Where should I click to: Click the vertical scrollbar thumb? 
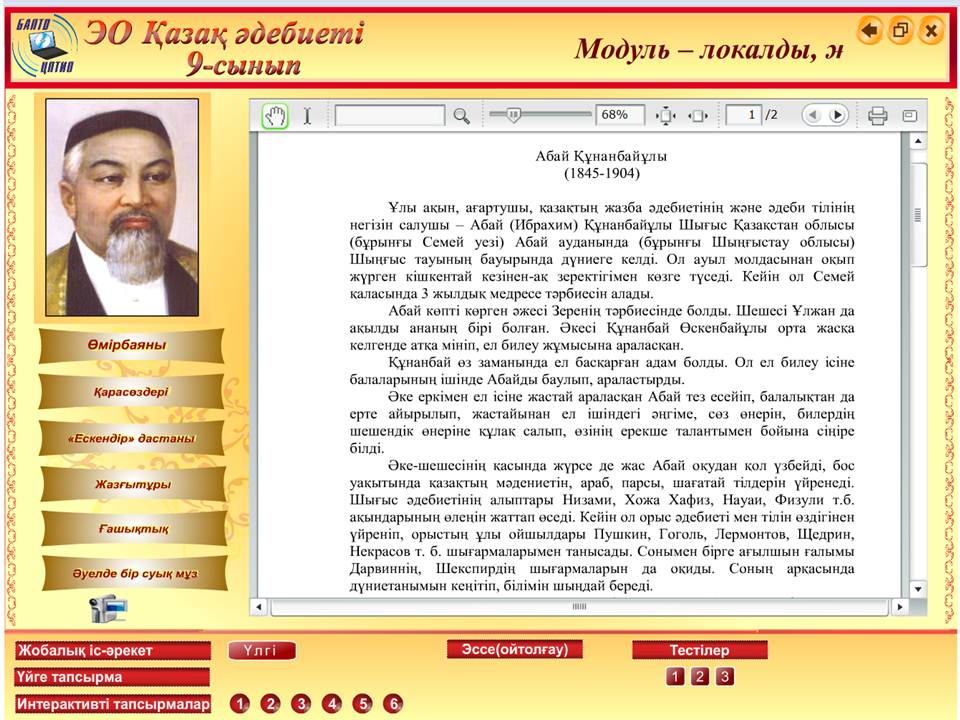pos(918,215)
